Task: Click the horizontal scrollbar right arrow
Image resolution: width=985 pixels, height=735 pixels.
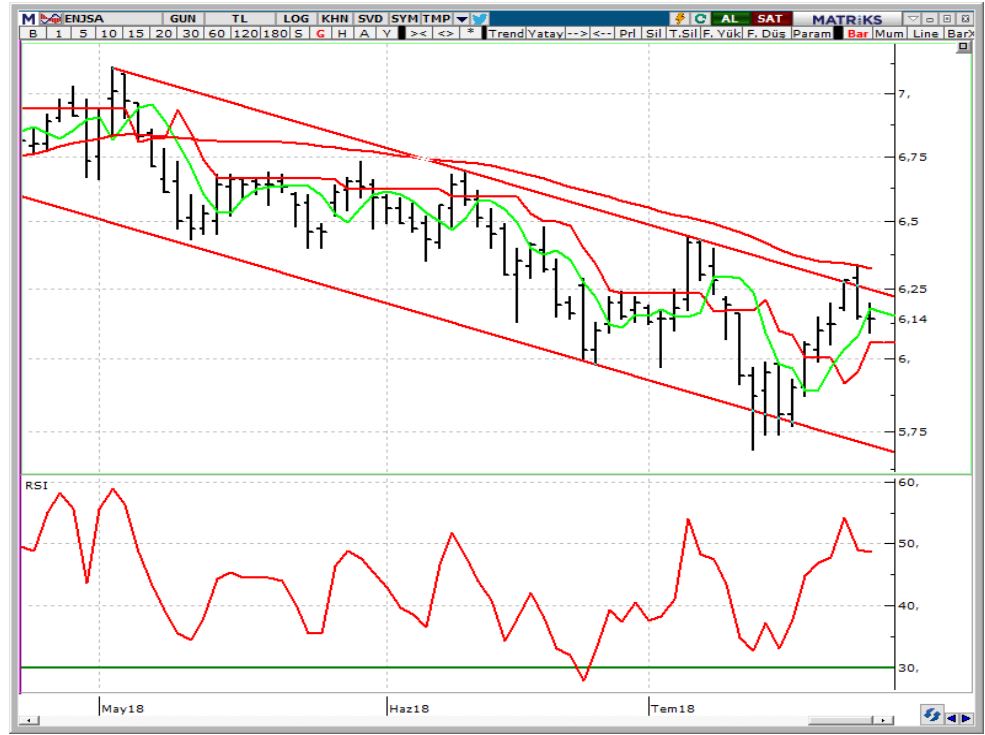Action: point(884,720)
